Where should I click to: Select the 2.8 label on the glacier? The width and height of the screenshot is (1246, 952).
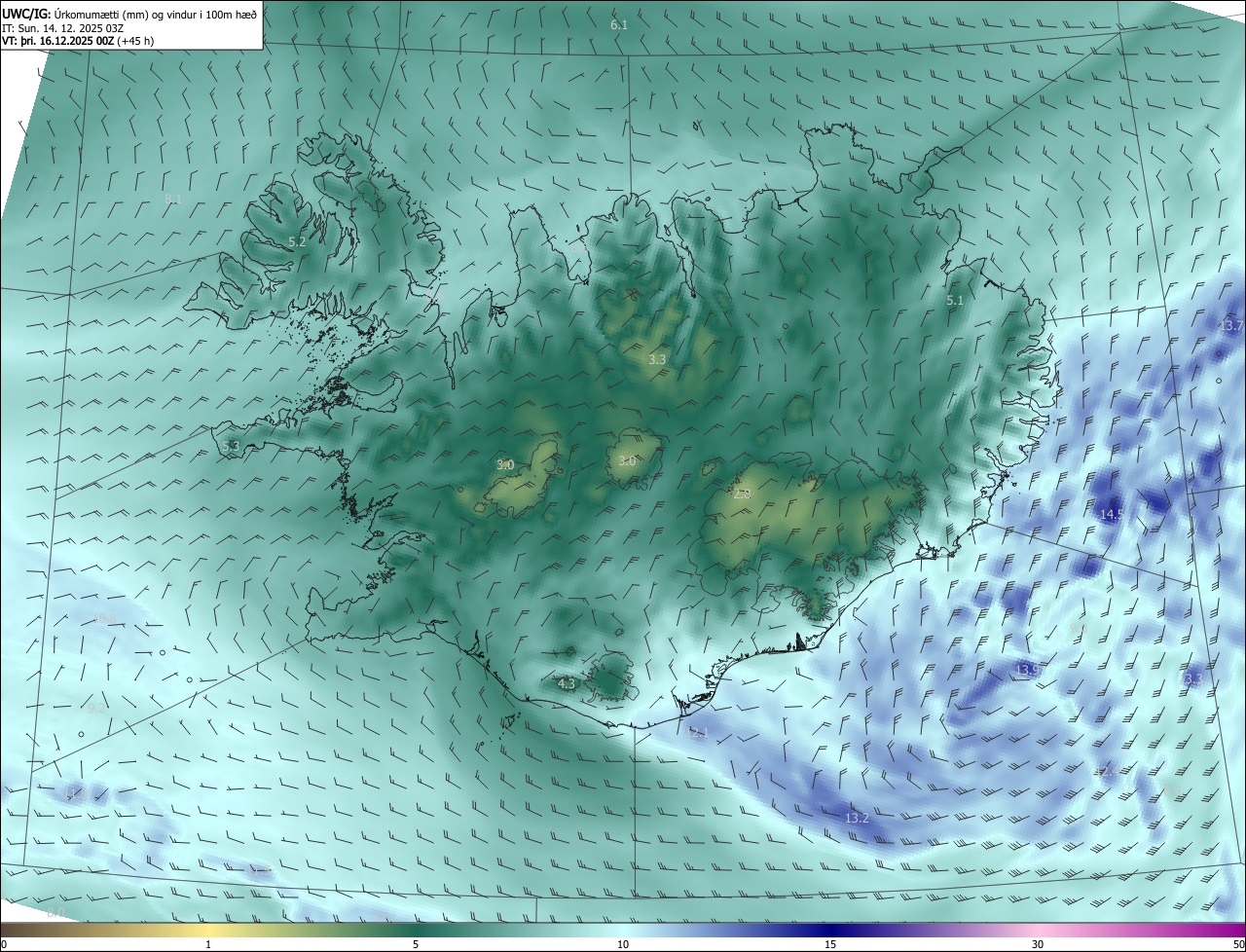pos(742,494)
